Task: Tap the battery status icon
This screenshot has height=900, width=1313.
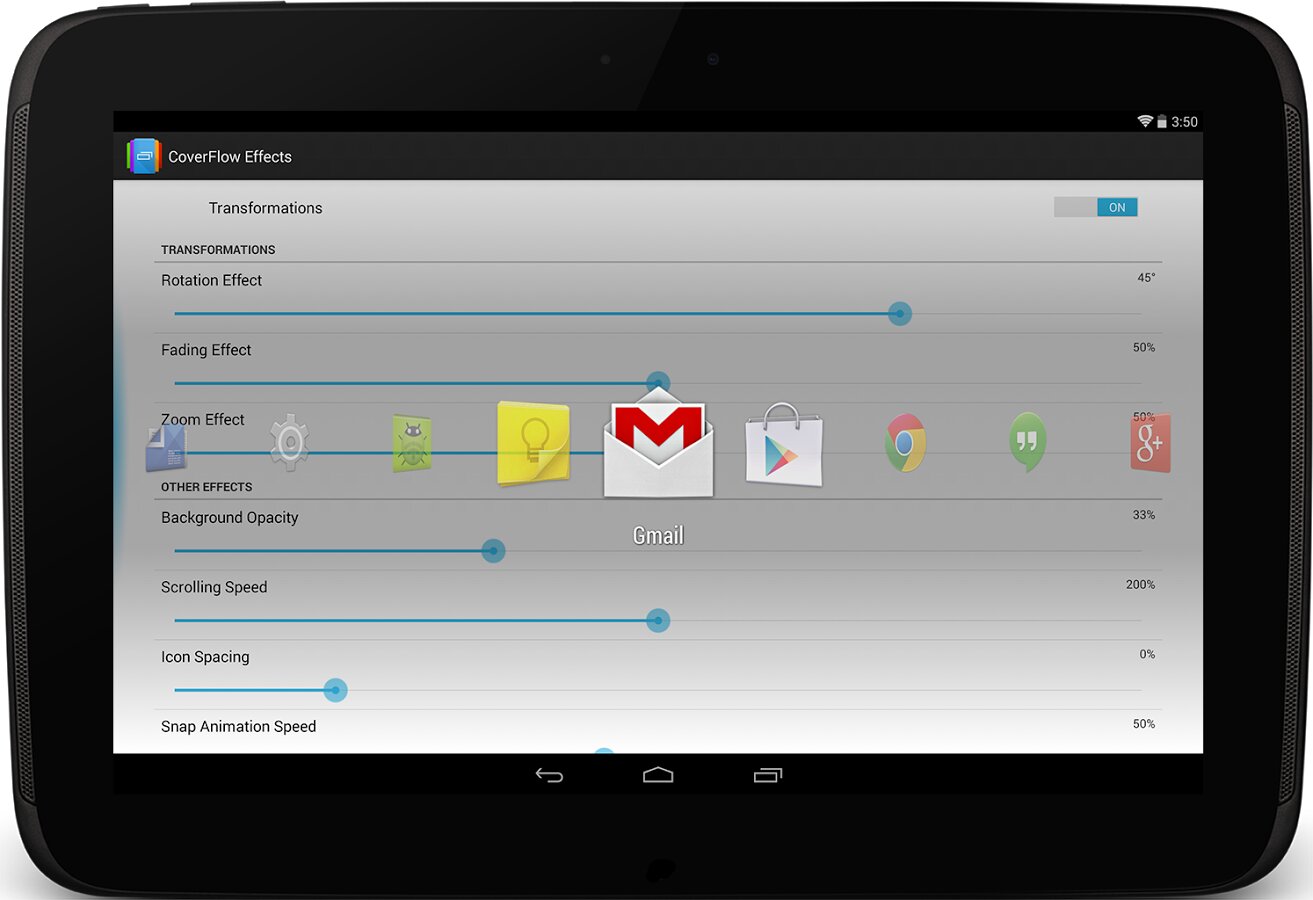Action: coord(1162,122)
